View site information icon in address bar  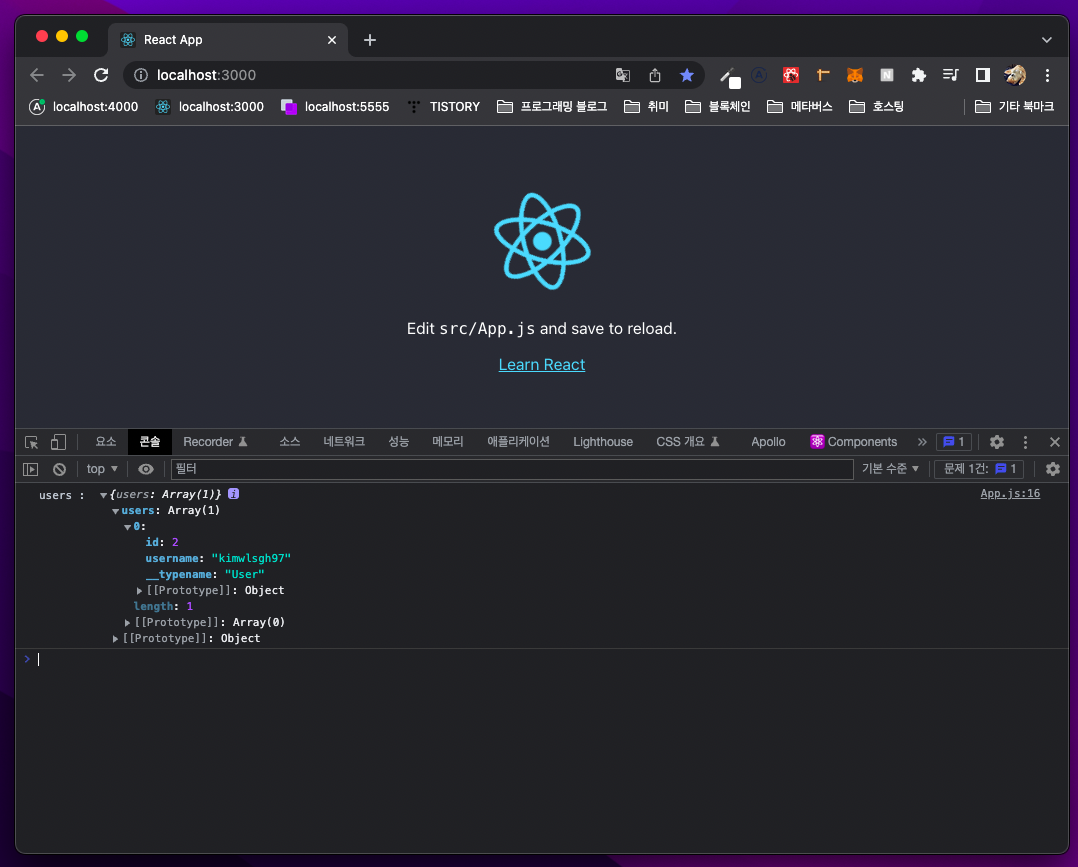click(x=141, y=75)
